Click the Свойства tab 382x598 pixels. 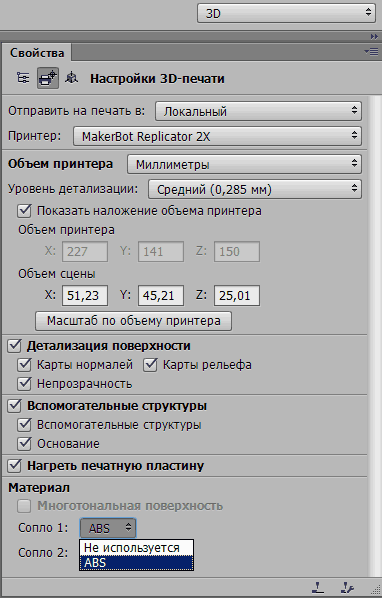pyautogui.click(x=37, y=52)
